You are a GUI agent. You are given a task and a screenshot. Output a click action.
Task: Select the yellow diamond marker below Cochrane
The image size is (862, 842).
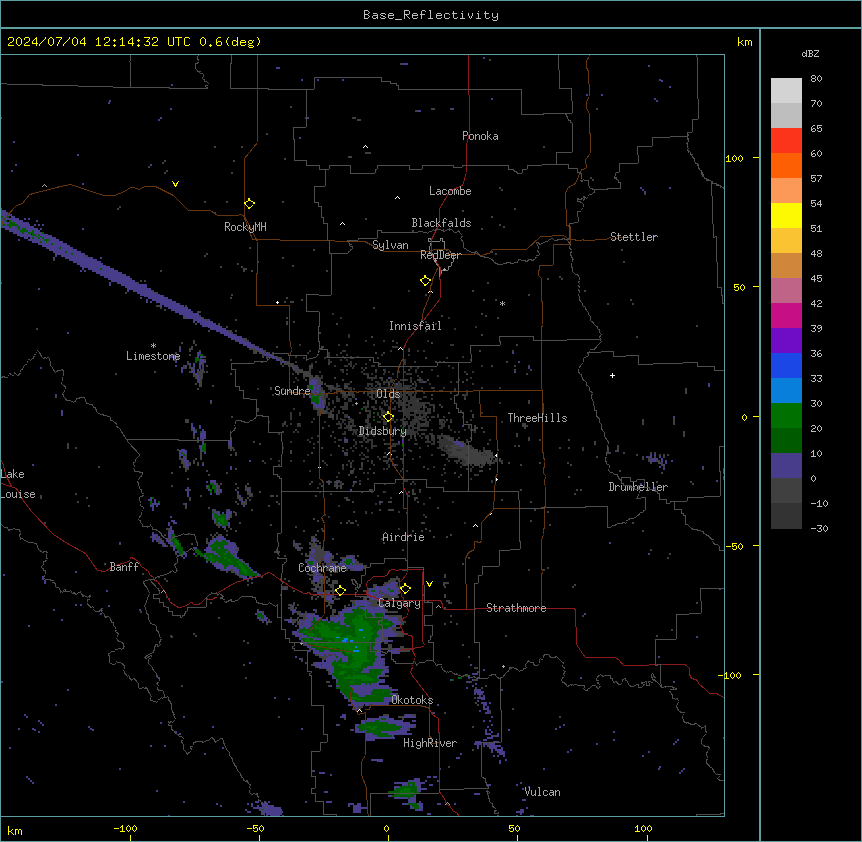(x=340, y=591)
